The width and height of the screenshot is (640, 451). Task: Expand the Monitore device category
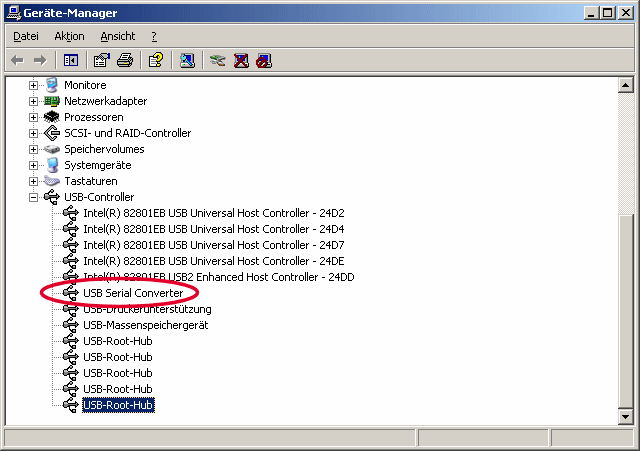[34, 85]
